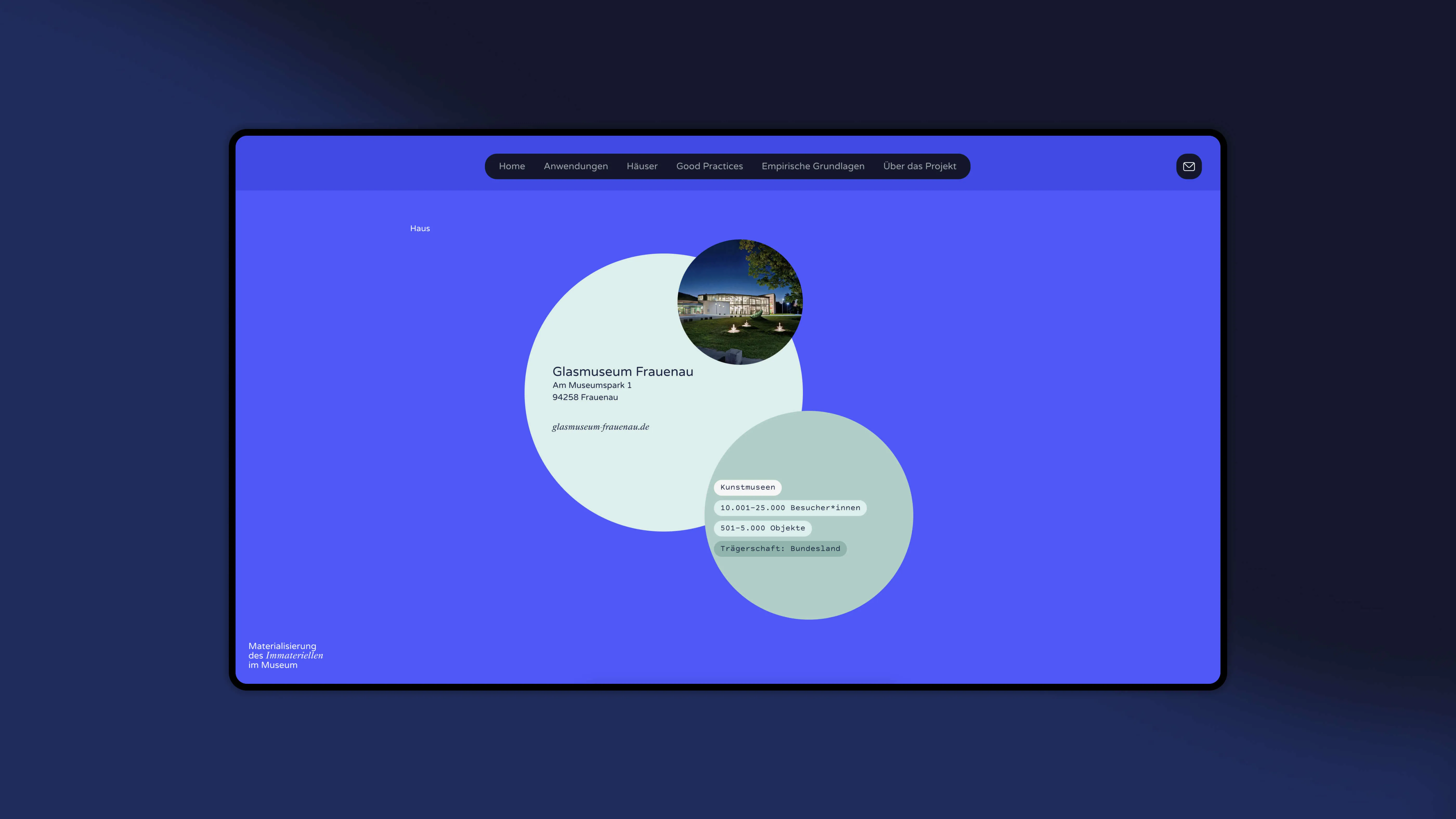This screenshot has width=1456, height=819.
Task: Open the Glasmuseum night photo thumbnail
Action: click(x=740, y=302)
